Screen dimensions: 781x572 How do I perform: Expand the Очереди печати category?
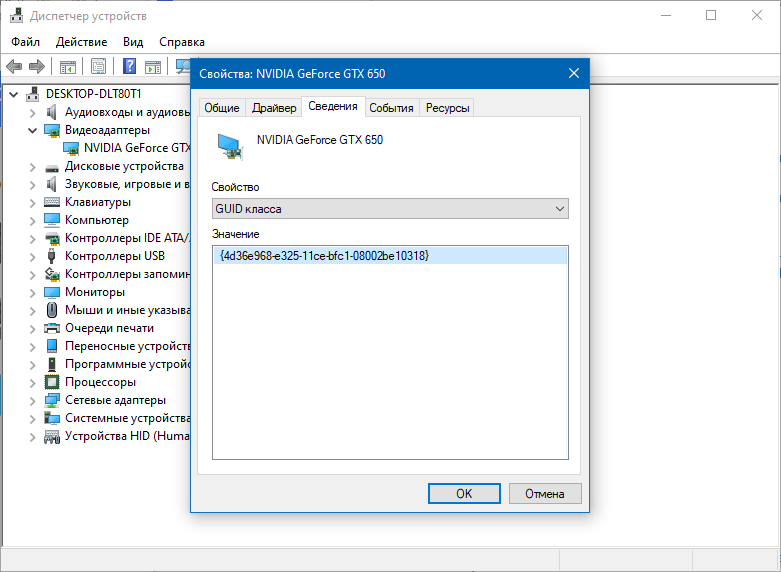[x=33, y=329]
